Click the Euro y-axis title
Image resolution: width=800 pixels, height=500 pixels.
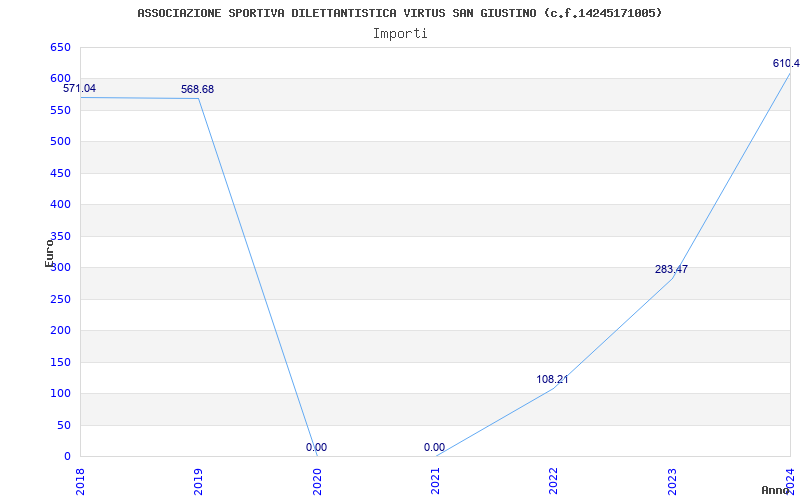[x=49, y=253]
